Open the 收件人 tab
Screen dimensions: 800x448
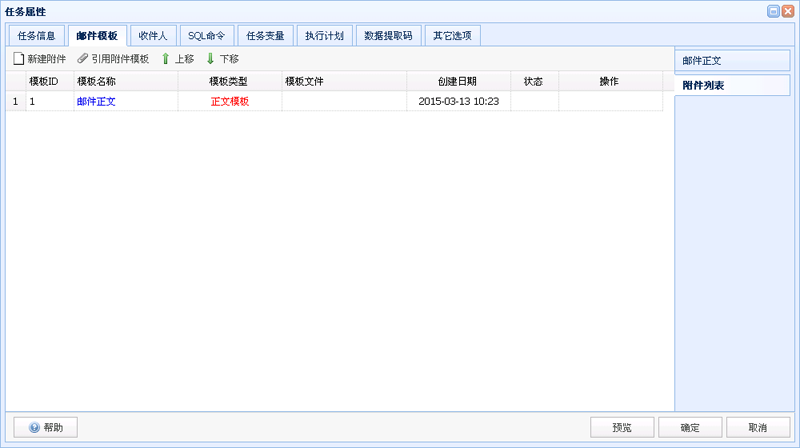pos(154,35)
